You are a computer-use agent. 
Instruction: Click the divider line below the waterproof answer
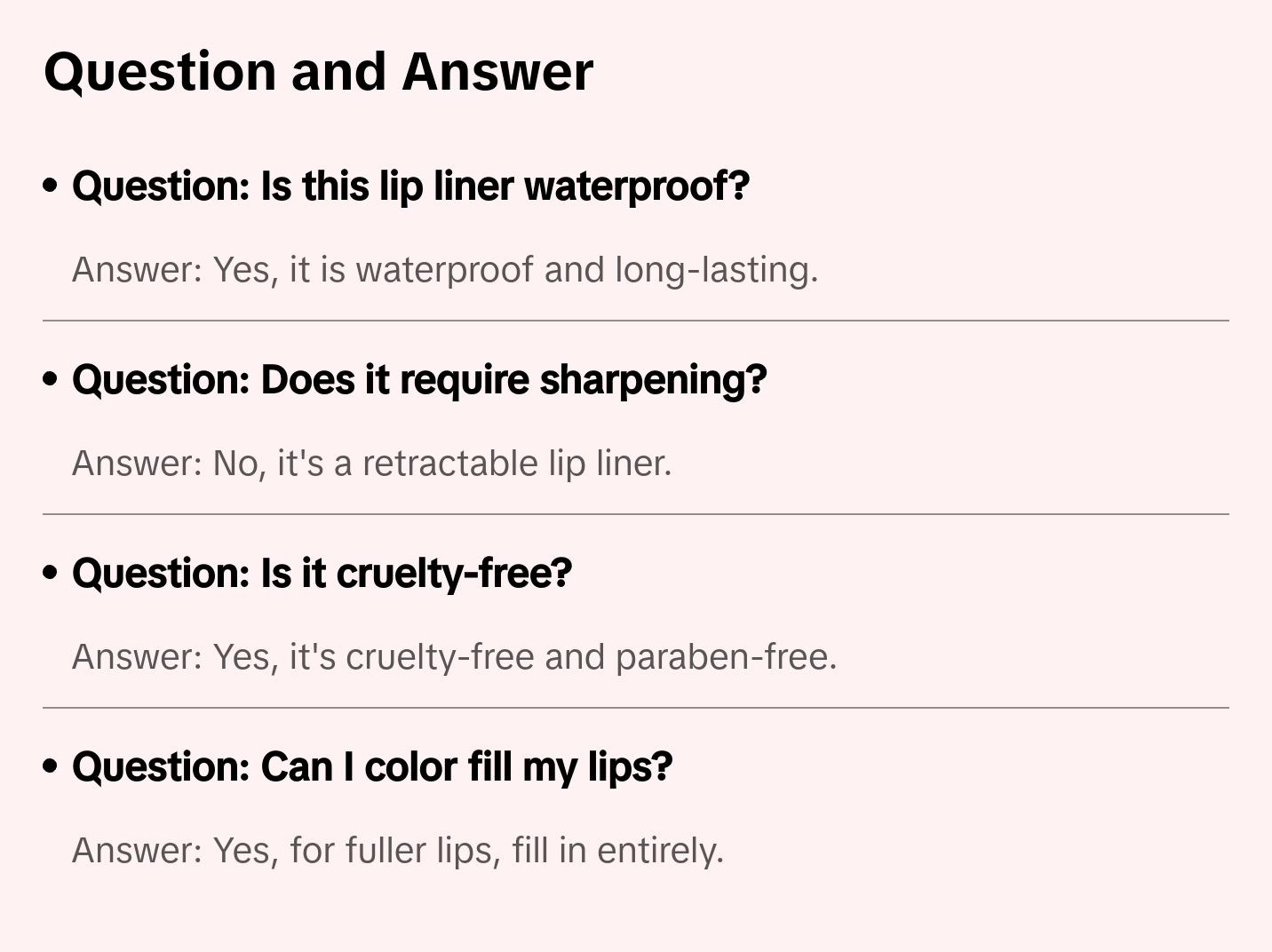pyautogui.click(x=636, y=321)
